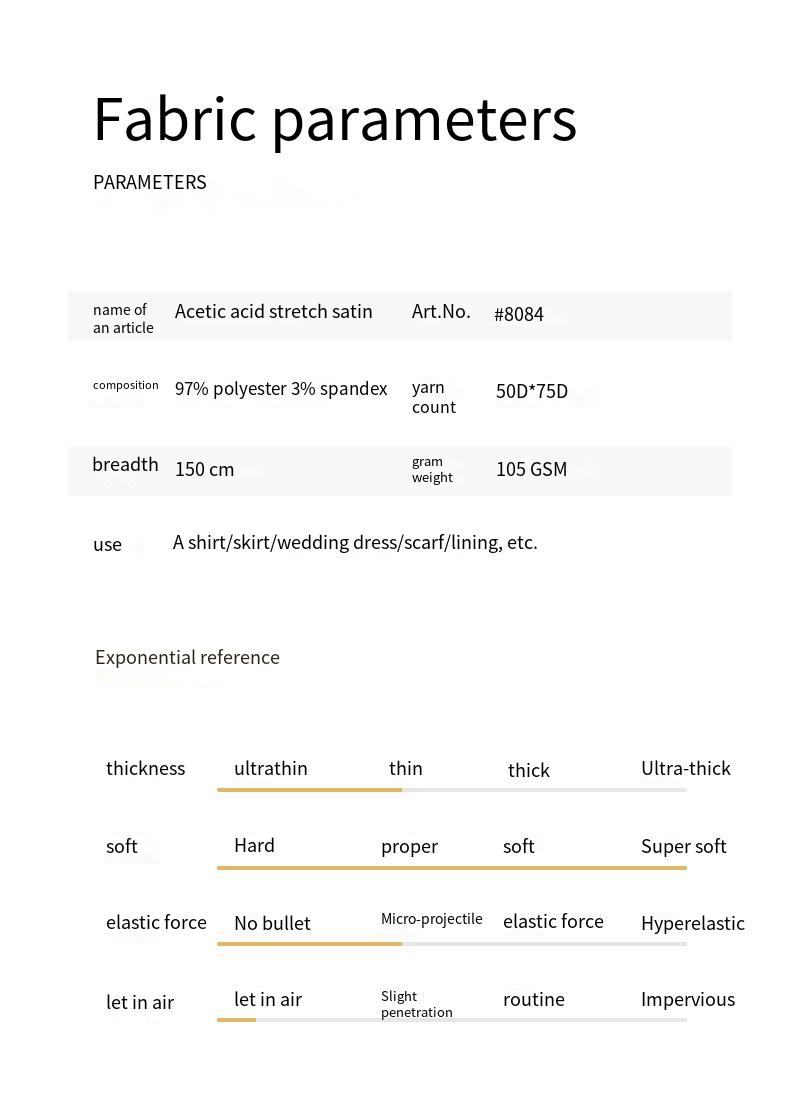Click the "Acetic acid stretch satin" article name

273,311
